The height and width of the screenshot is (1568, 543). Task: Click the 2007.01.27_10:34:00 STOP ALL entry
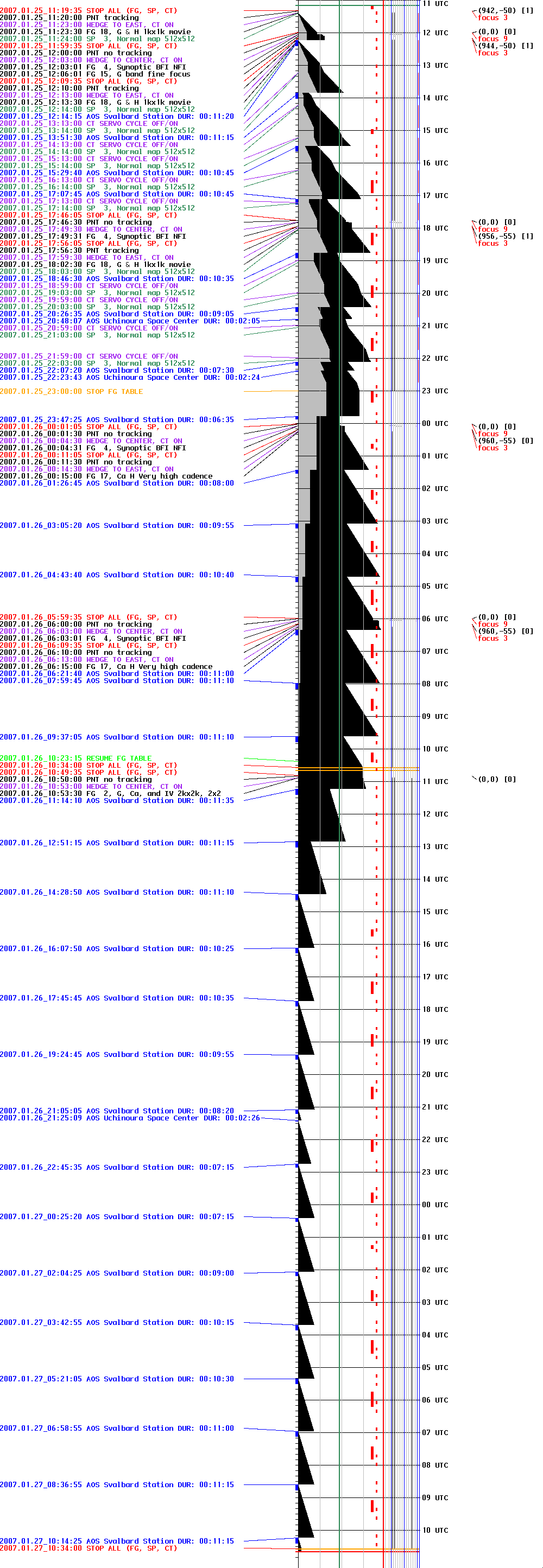89,1548
